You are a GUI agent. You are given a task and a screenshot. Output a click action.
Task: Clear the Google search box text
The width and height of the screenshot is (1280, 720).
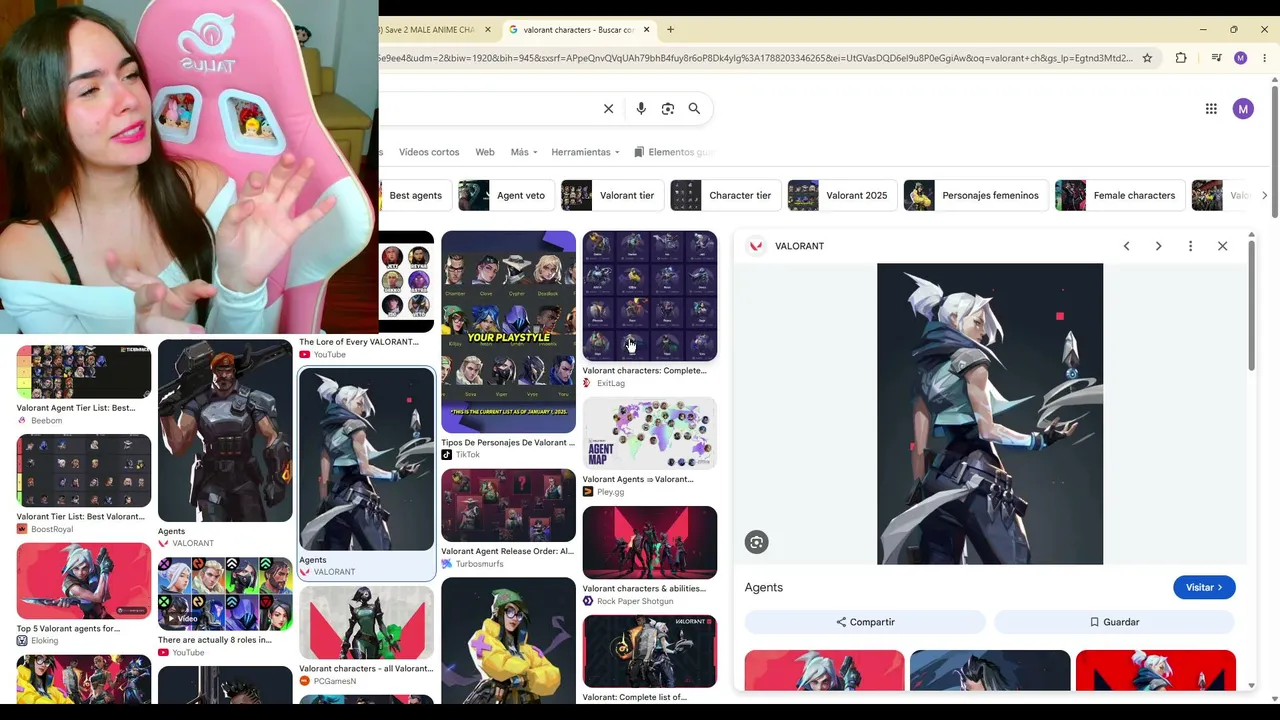[x=608, y=109]
